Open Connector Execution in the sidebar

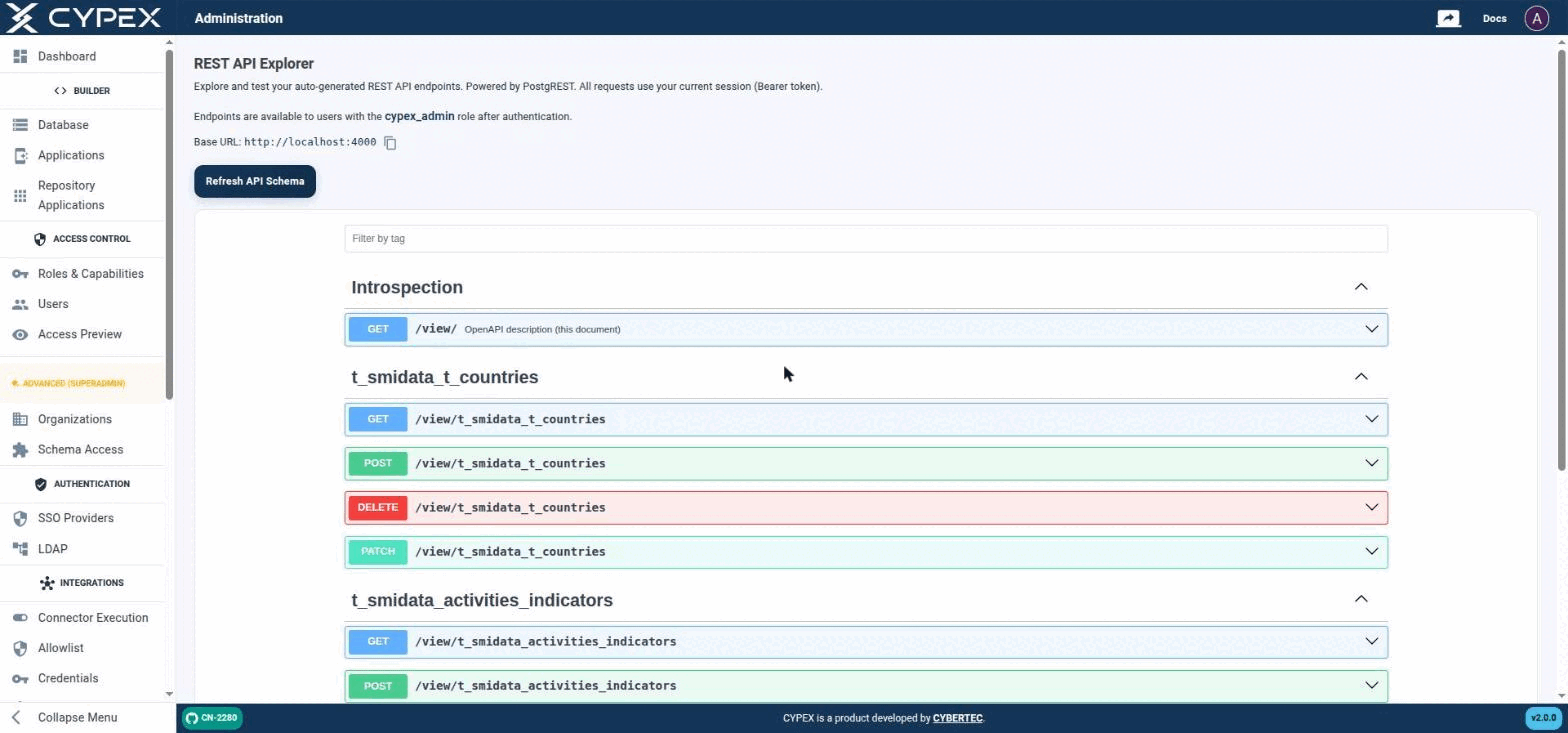93,618
